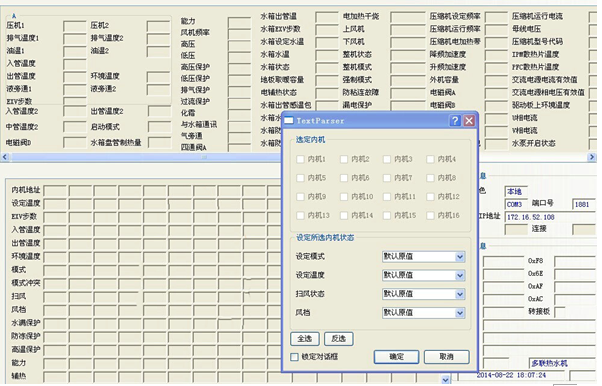Click the help question mark icon in TextParser dialog
602x386 pixels.
click(x=455, y=121)
